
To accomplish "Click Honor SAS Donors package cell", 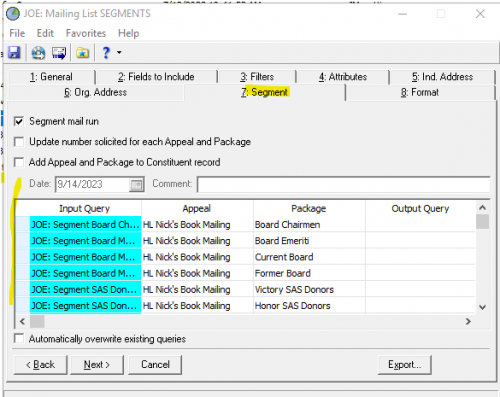I will (x=309, y=306).
